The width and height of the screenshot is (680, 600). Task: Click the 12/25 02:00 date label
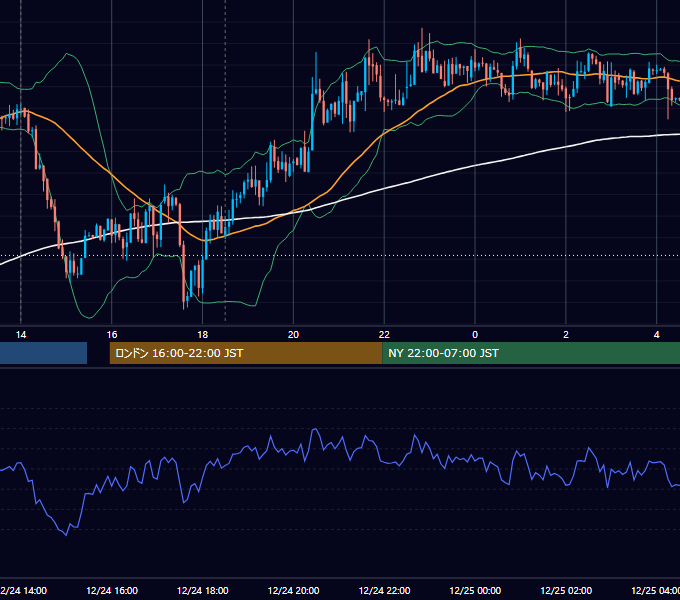(566, 590)
